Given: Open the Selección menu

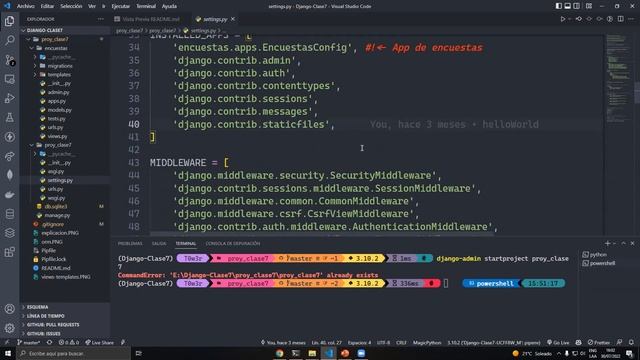Looking at the screenshot, I should [x=71, y=6].
